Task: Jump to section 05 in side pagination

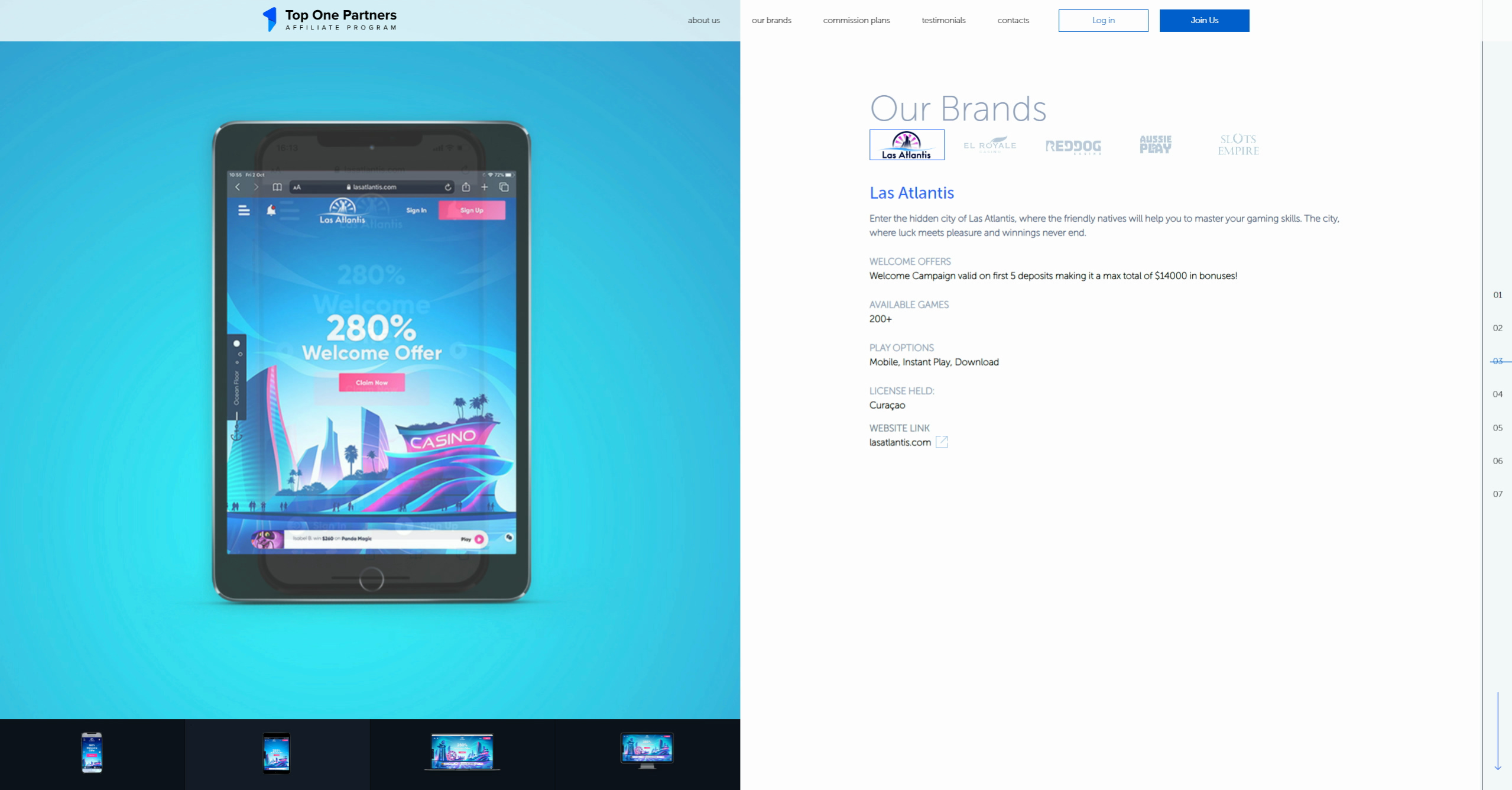Action: point(1497,428)
